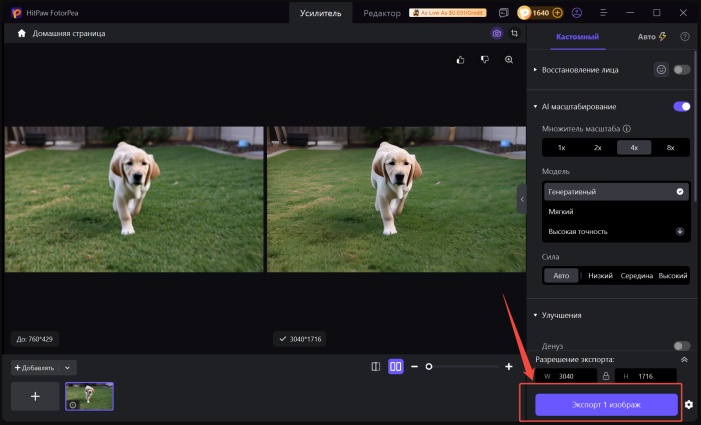Expand the Восстановление лица section

535,70
